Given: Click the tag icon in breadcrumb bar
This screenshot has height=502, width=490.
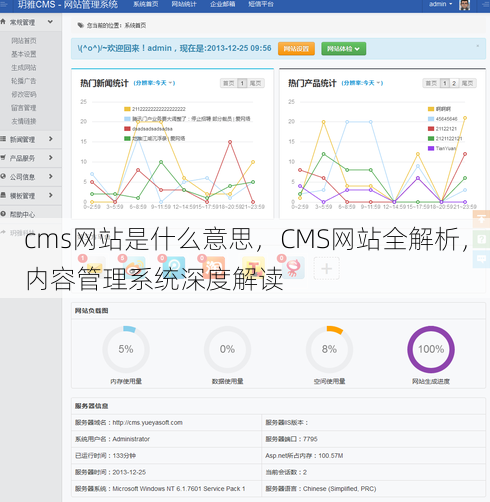Looking at the screenshot, I should (x=80, y=25).
